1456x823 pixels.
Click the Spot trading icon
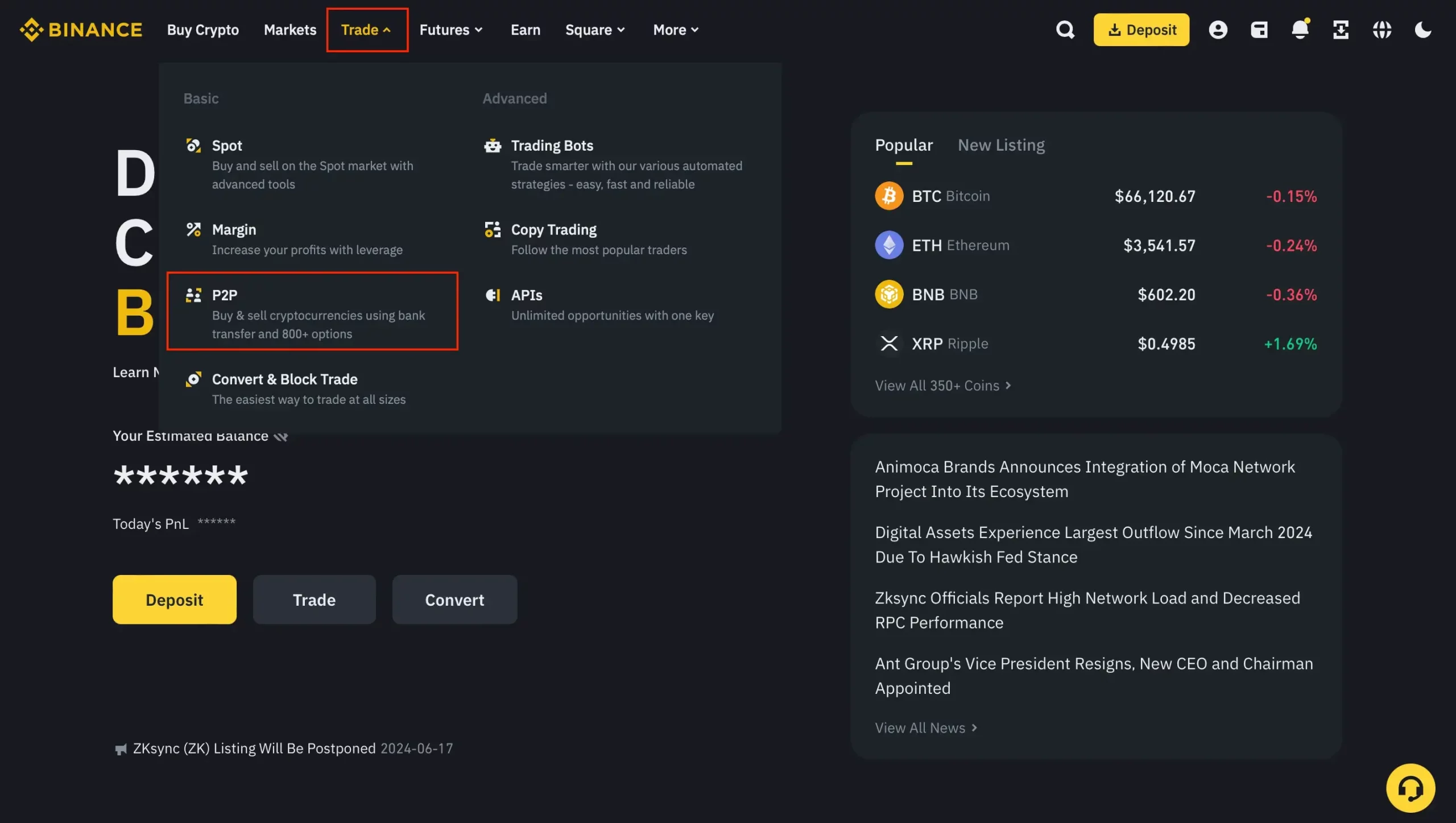click(x=191, y=145)
